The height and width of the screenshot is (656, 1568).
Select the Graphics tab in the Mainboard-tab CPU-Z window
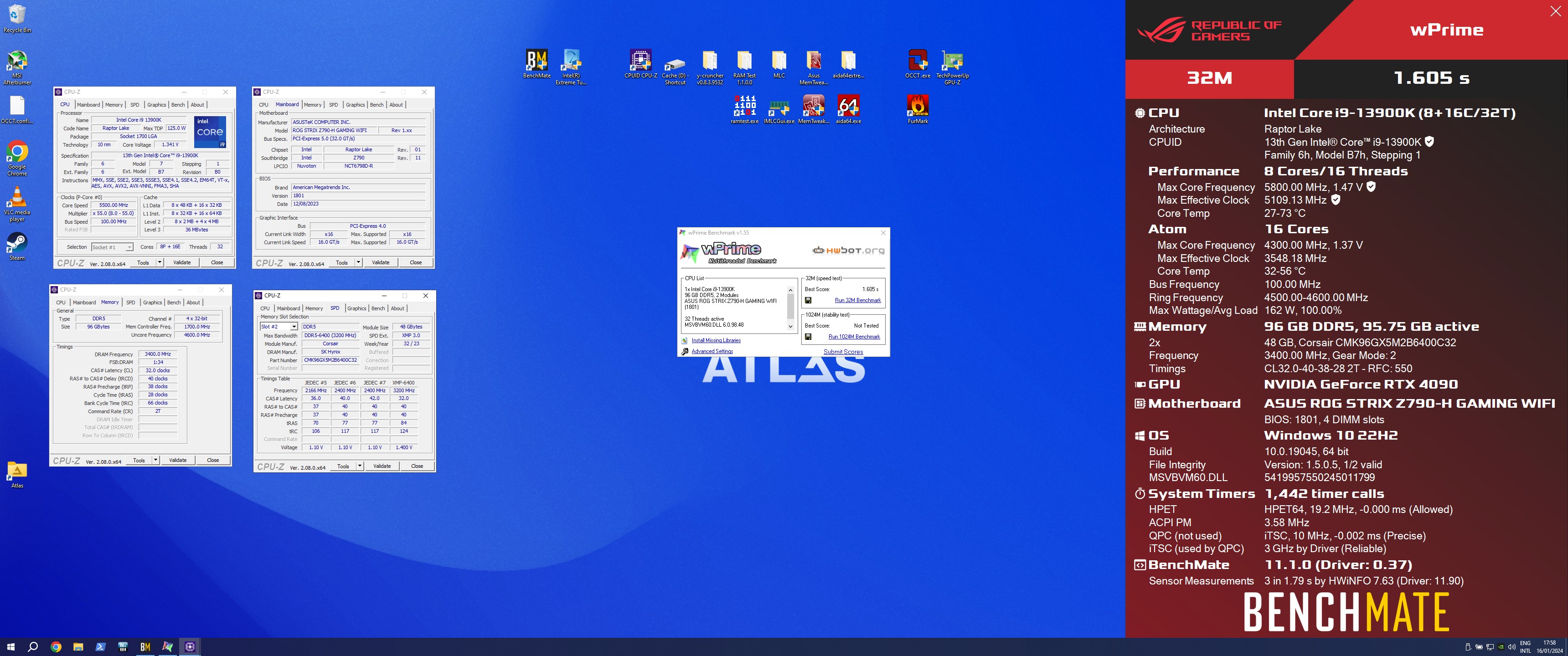(356, 105)
